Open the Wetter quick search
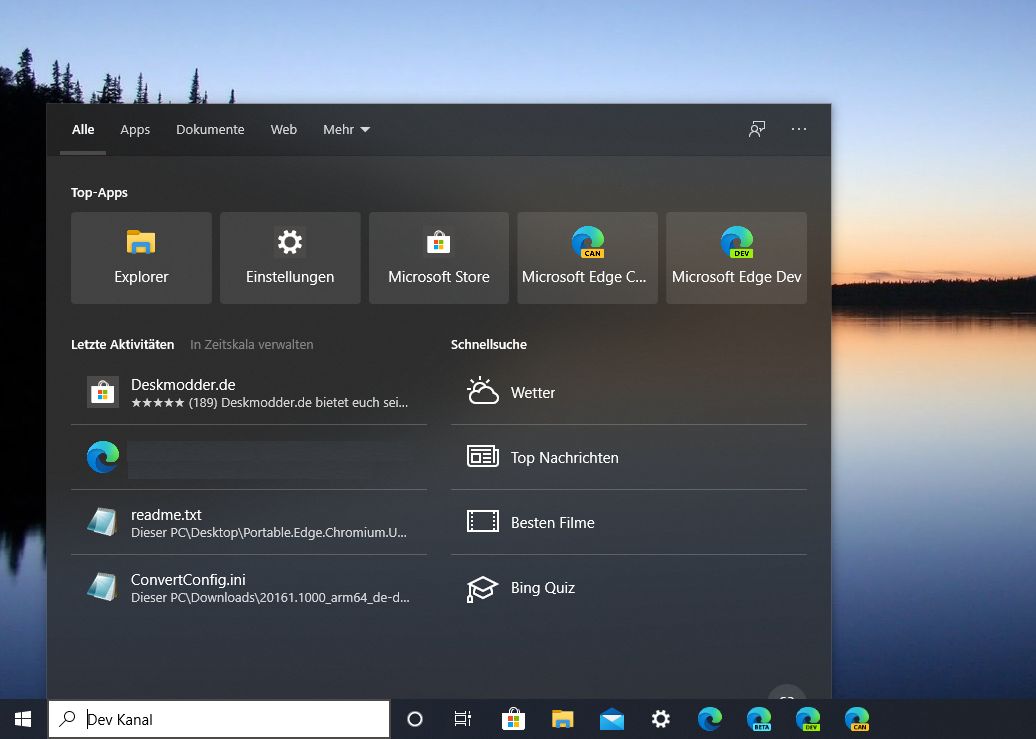 (629, 393)
